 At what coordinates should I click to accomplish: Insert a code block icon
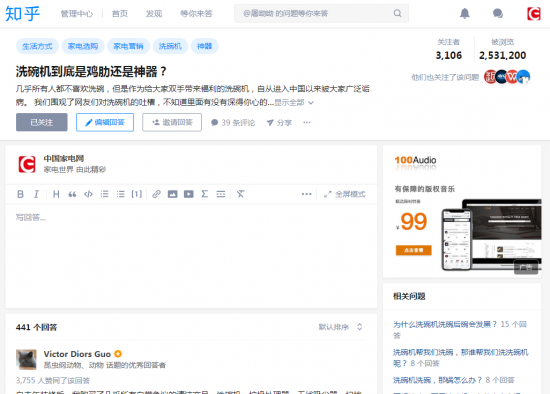click(88, 194)
